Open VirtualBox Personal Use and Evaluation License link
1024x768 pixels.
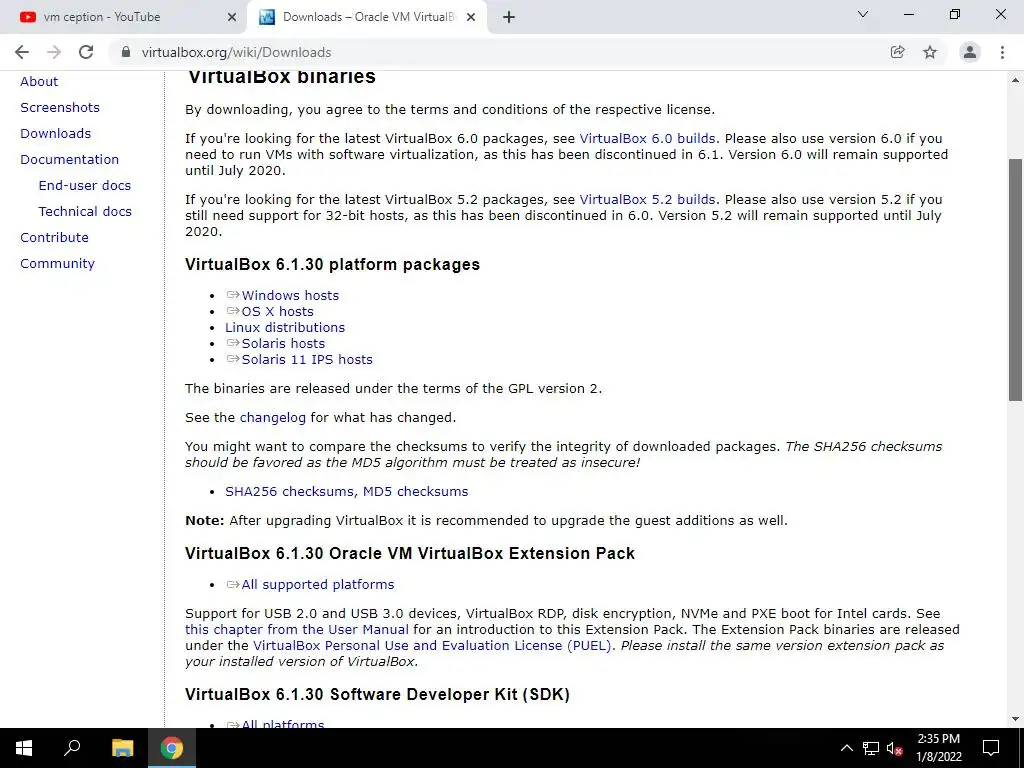[432, 645]
